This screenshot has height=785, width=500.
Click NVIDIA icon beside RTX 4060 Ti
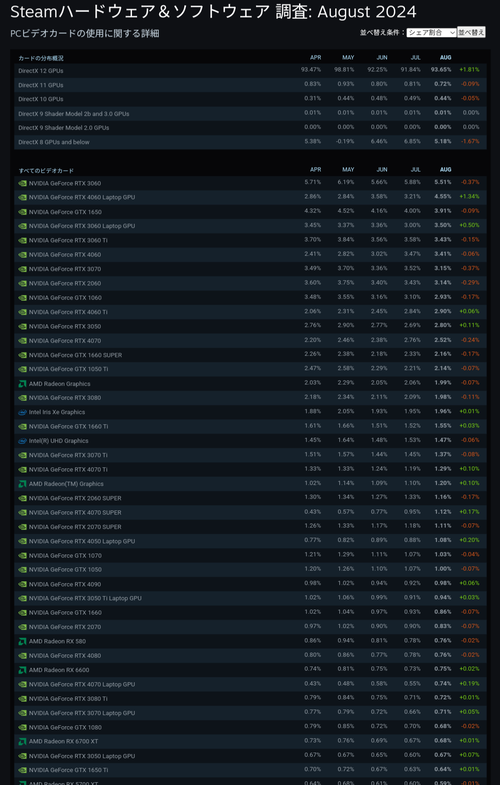pos(23,312)
